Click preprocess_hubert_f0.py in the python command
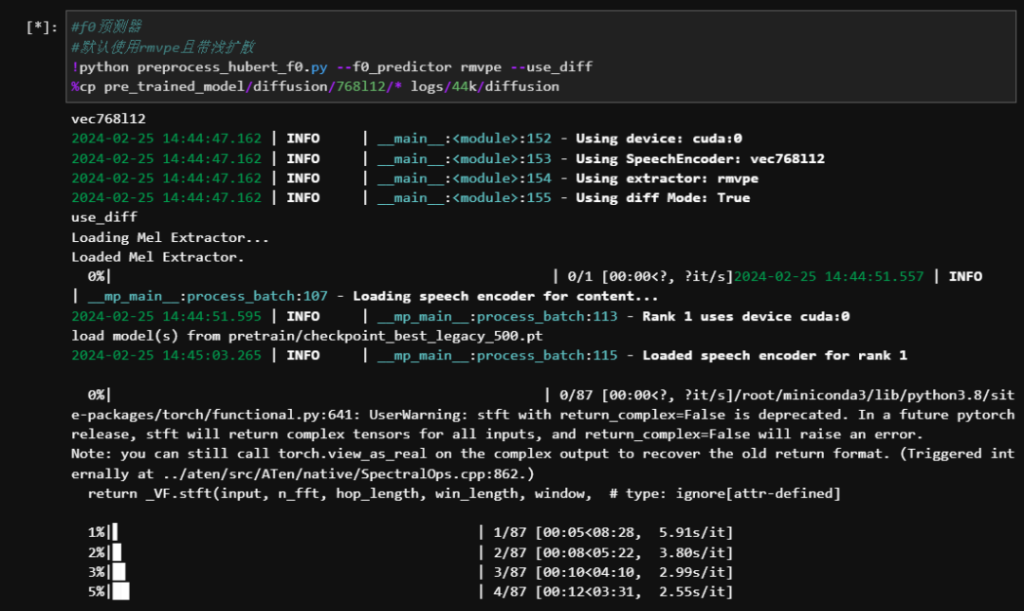 click(x=231, y=67)
